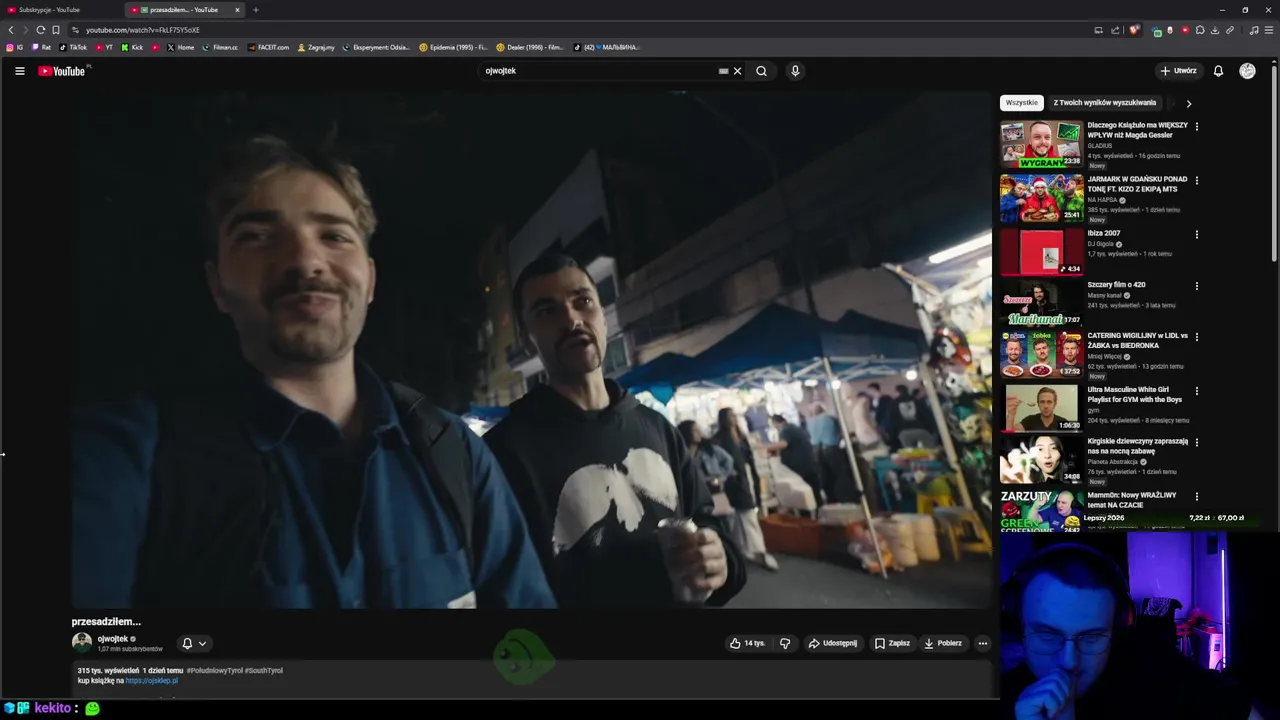This screenshot has width=1280, height=720.
Task: Open the Utwórz create menu
Action: click(x=1178, y=71)
